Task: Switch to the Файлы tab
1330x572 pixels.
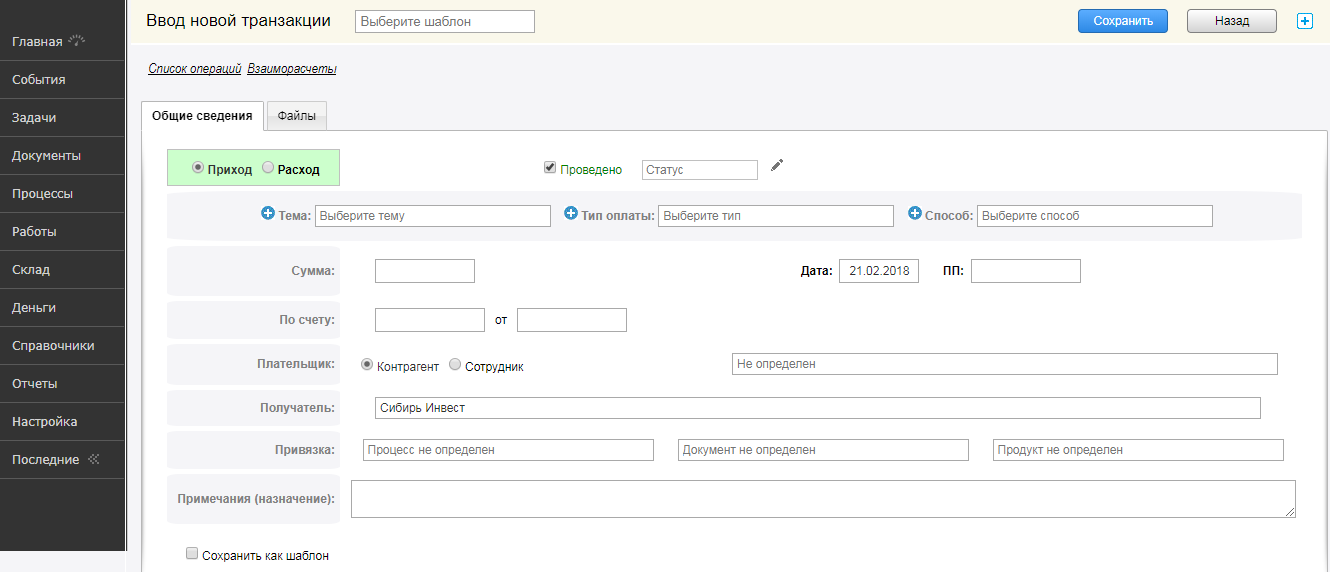Action: point(296,116)
